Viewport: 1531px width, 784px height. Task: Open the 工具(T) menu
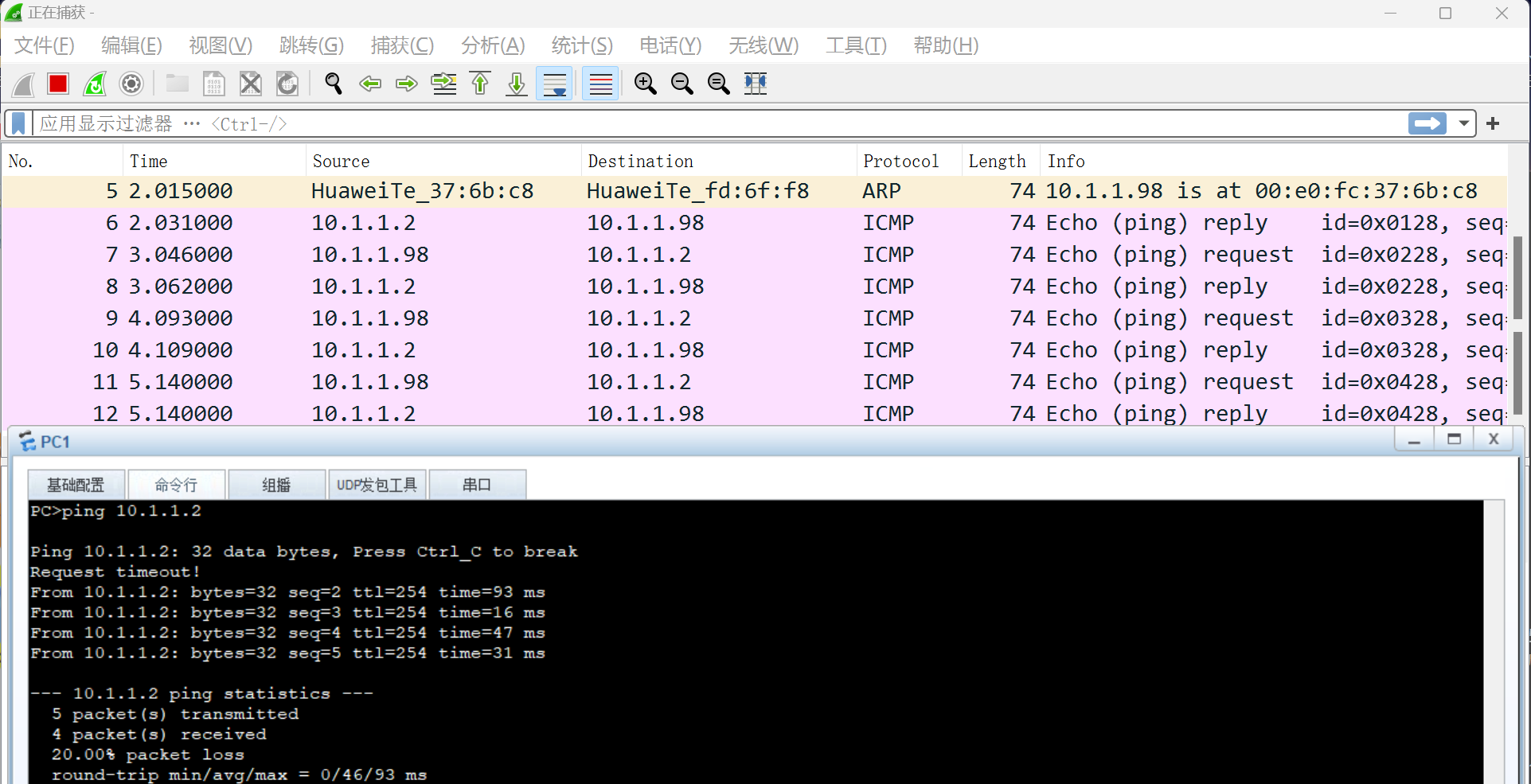pyautogui.click(x=856, y=45)
